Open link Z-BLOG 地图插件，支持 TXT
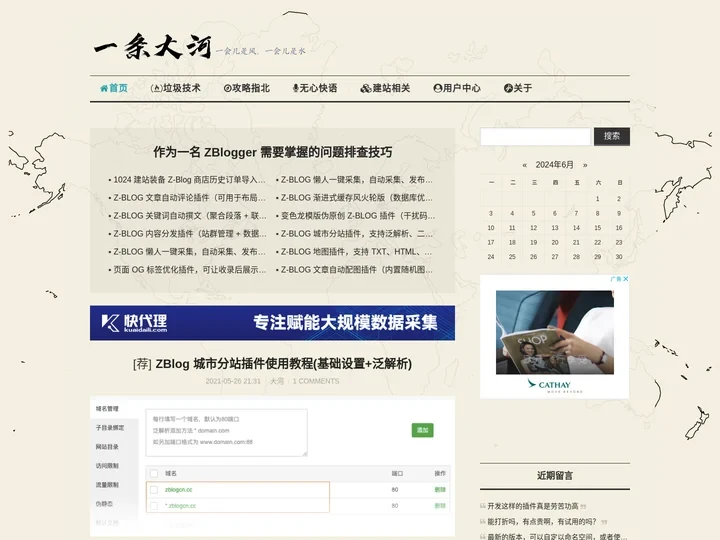 [354, 252]
